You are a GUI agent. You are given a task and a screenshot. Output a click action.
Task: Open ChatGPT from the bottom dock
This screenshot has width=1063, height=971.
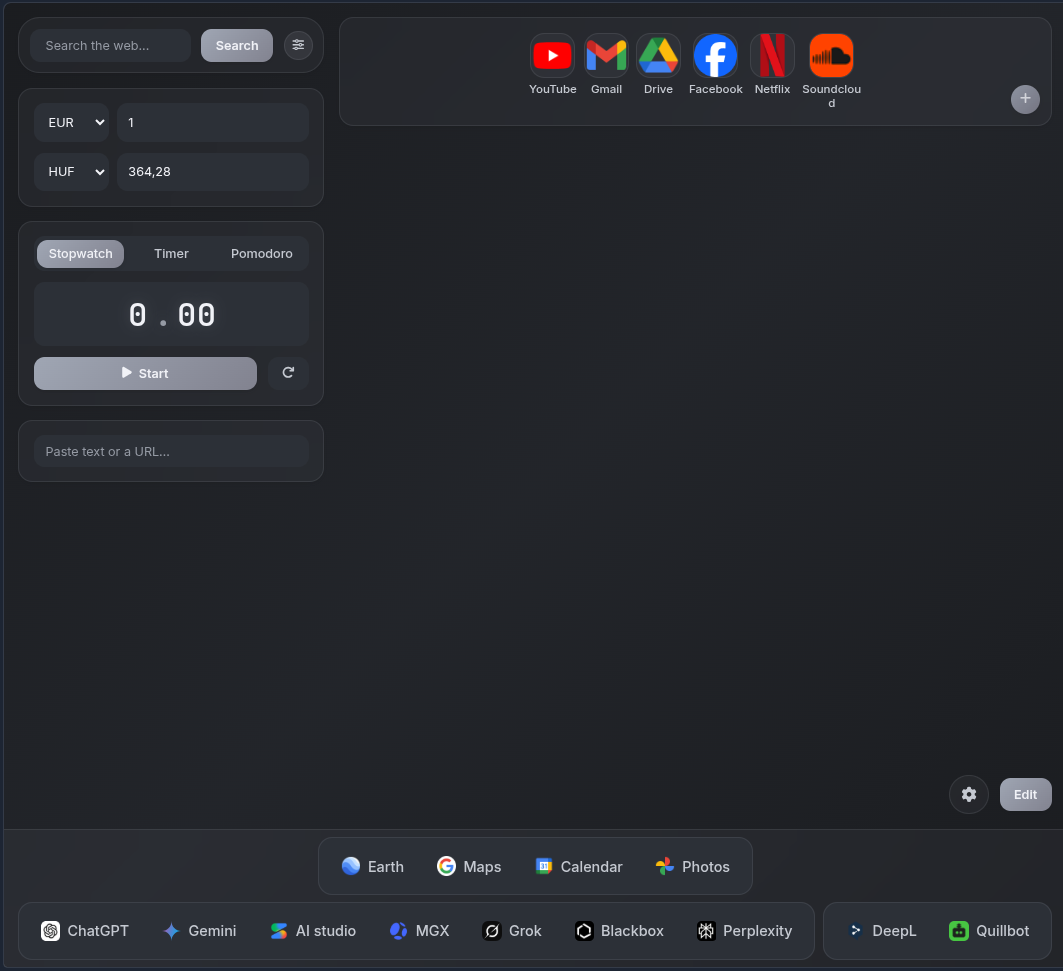85,931
